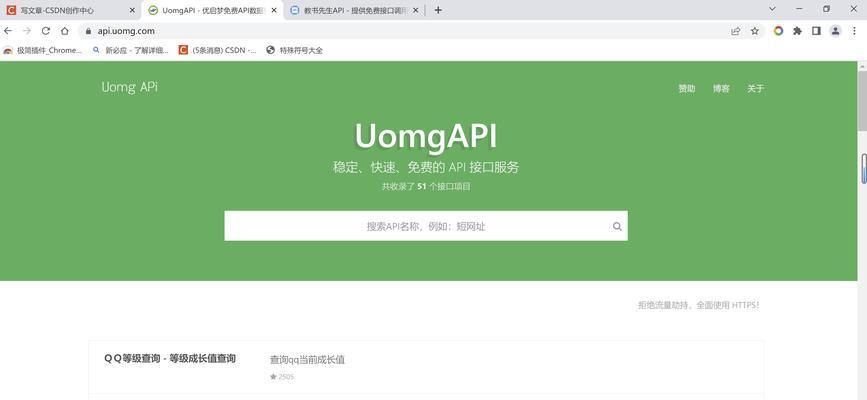Open the 关于 nav link
The height and width of the screenshot is (400, 867).
point(755,89)
